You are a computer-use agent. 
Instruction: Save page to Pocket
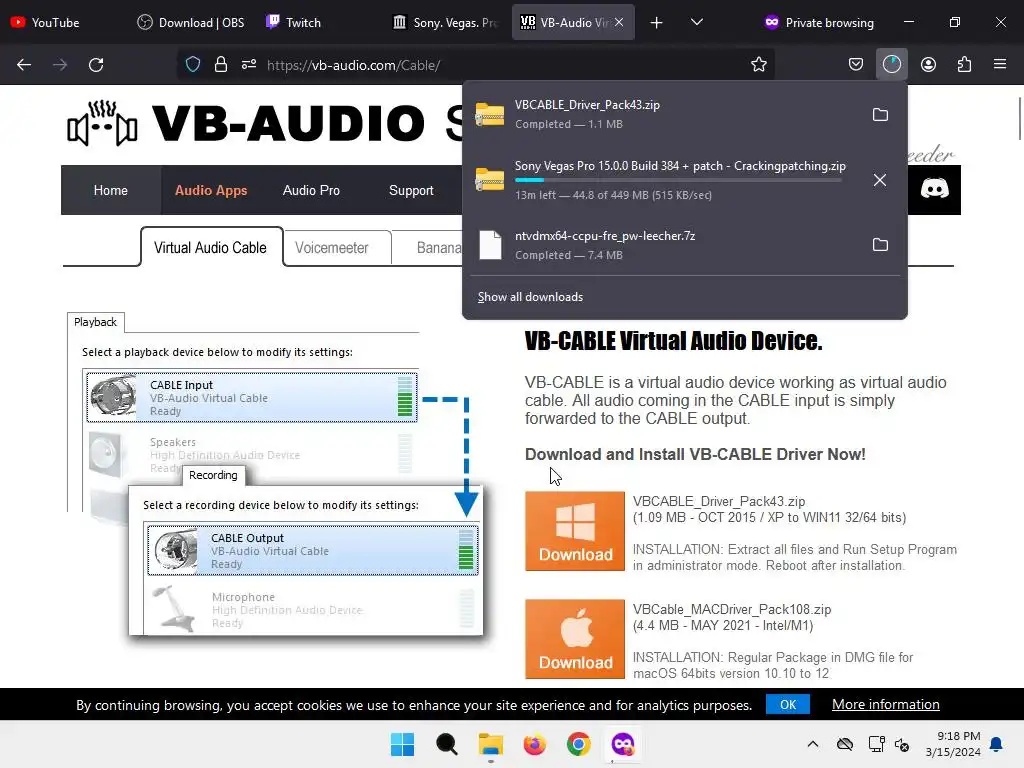click(x=856, y=65)
